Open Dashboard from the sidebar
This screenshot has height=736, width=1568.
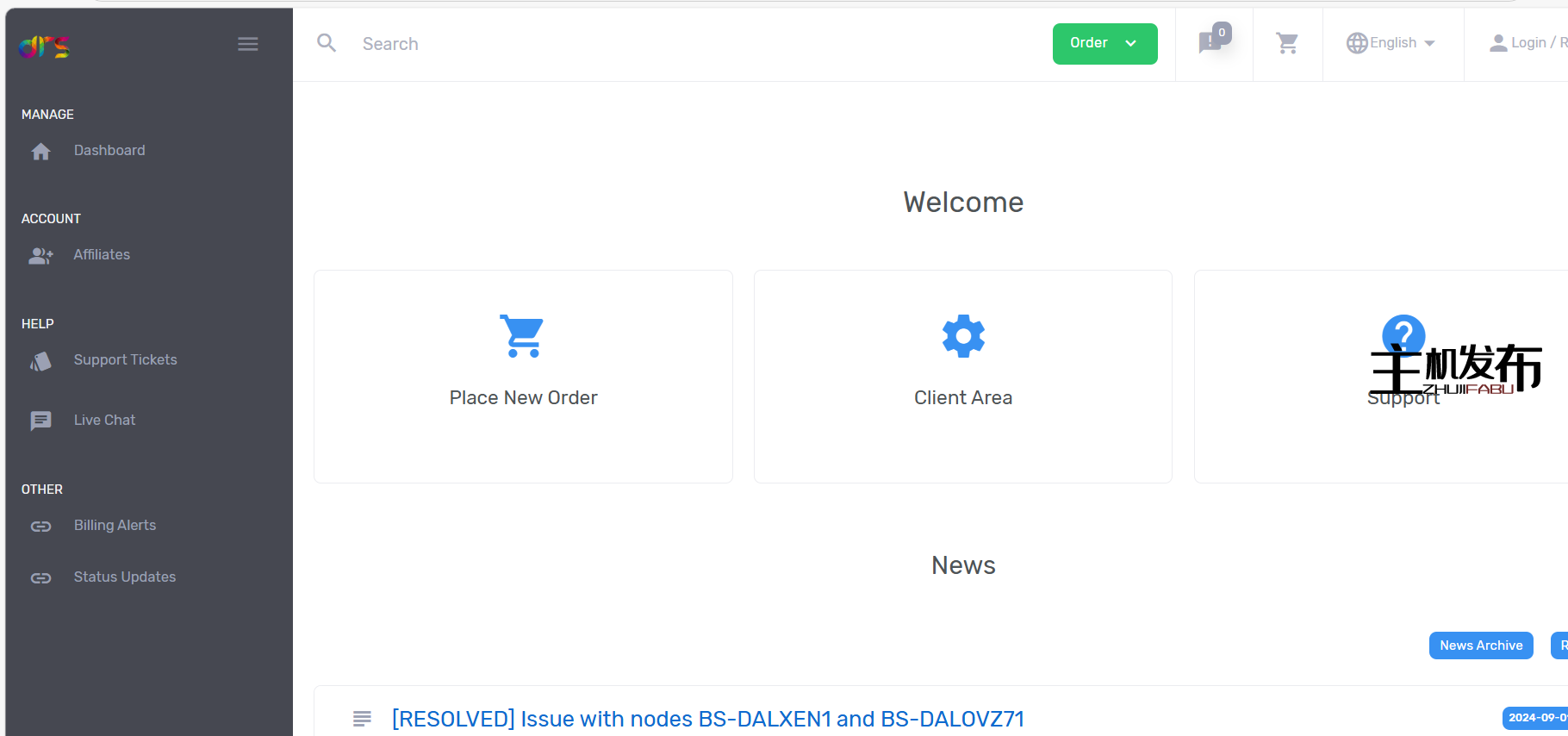[109, 151]
